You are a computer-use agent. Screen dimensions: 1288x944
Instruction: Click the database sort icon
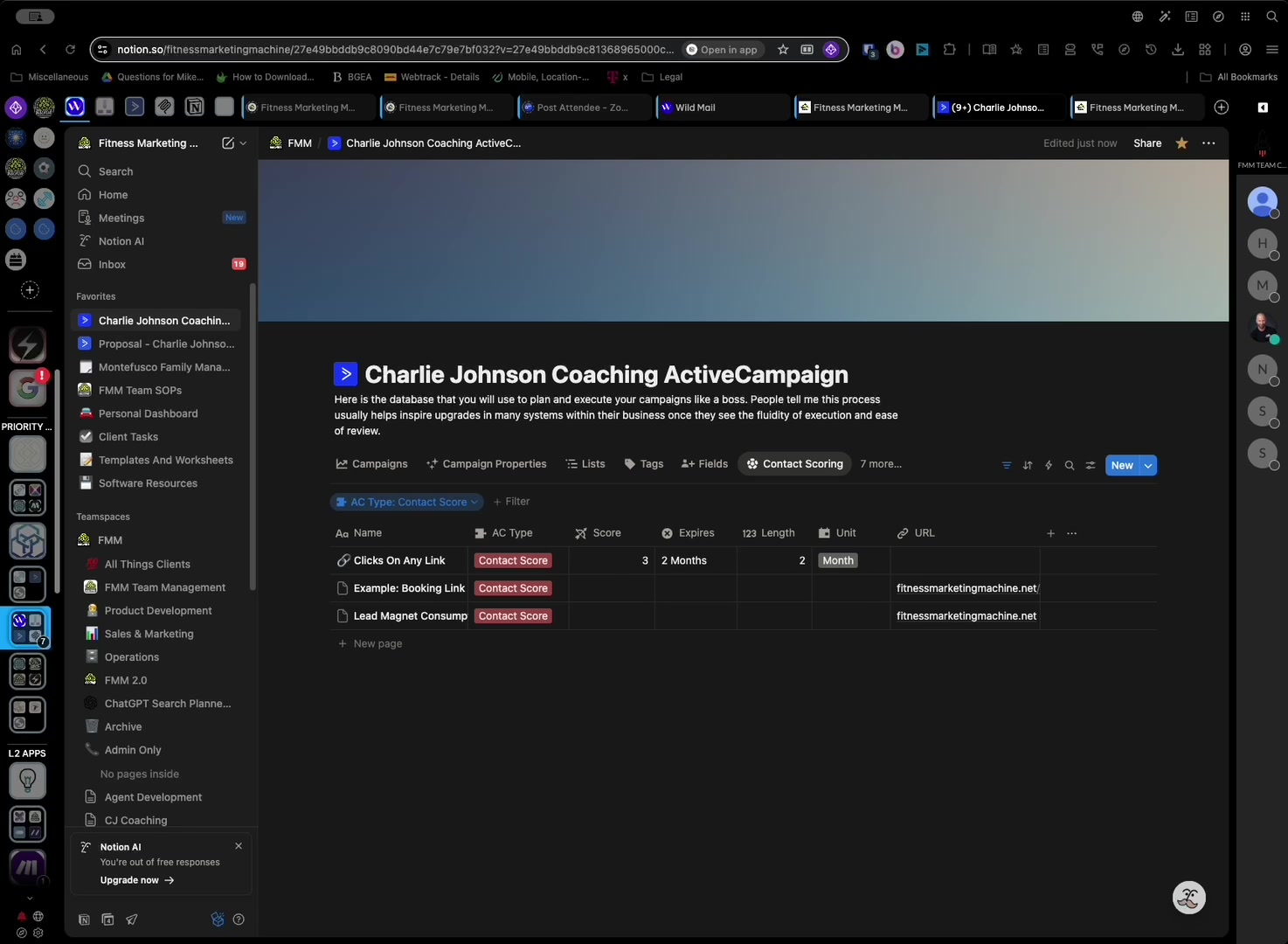tap(1028, 466)
